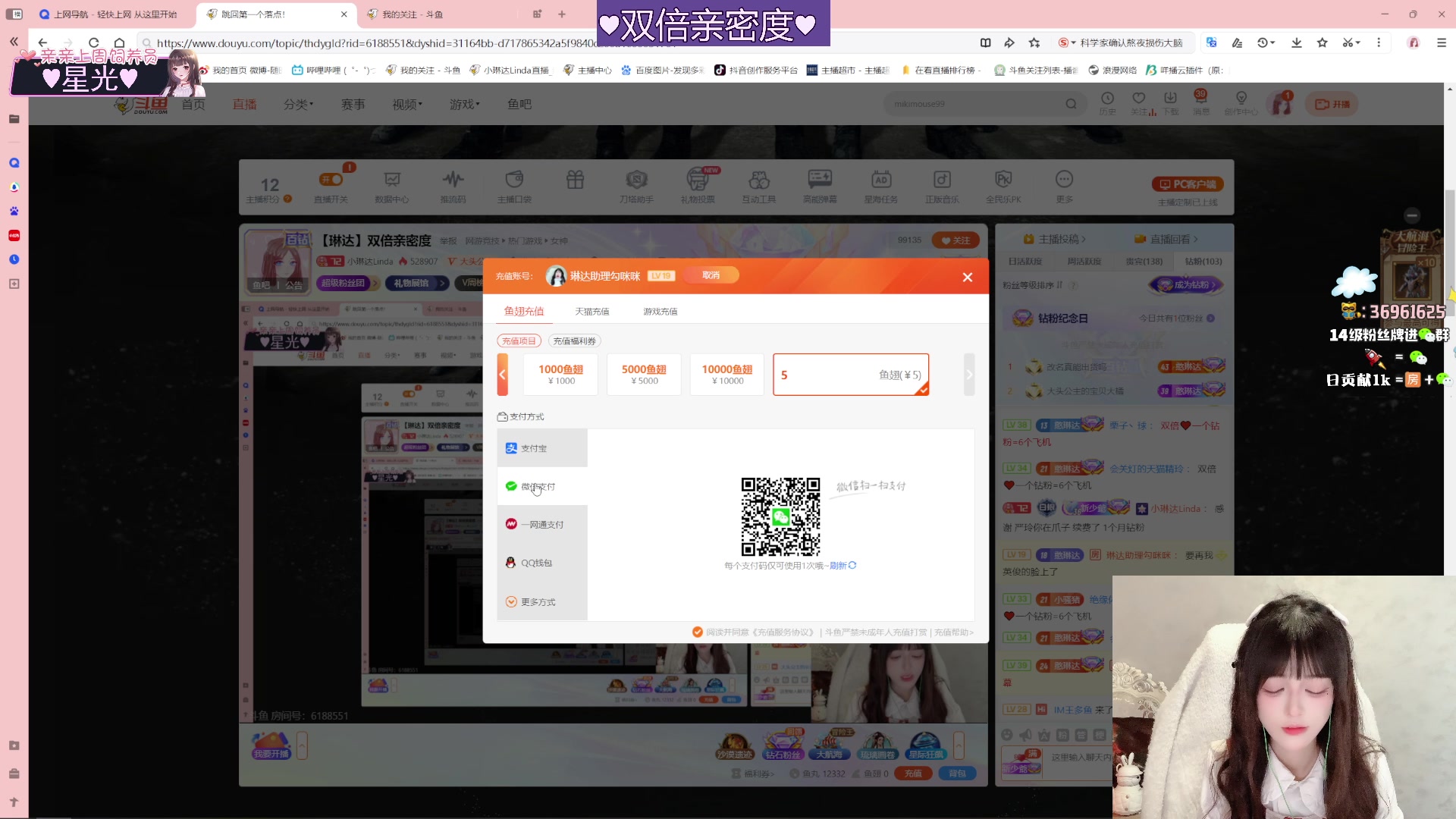The width and height of the screenshot is (1456, 819).
Task: Click the custom 鱼翅 amount input field
Action: pyautogui.click(x=851, y=375)
